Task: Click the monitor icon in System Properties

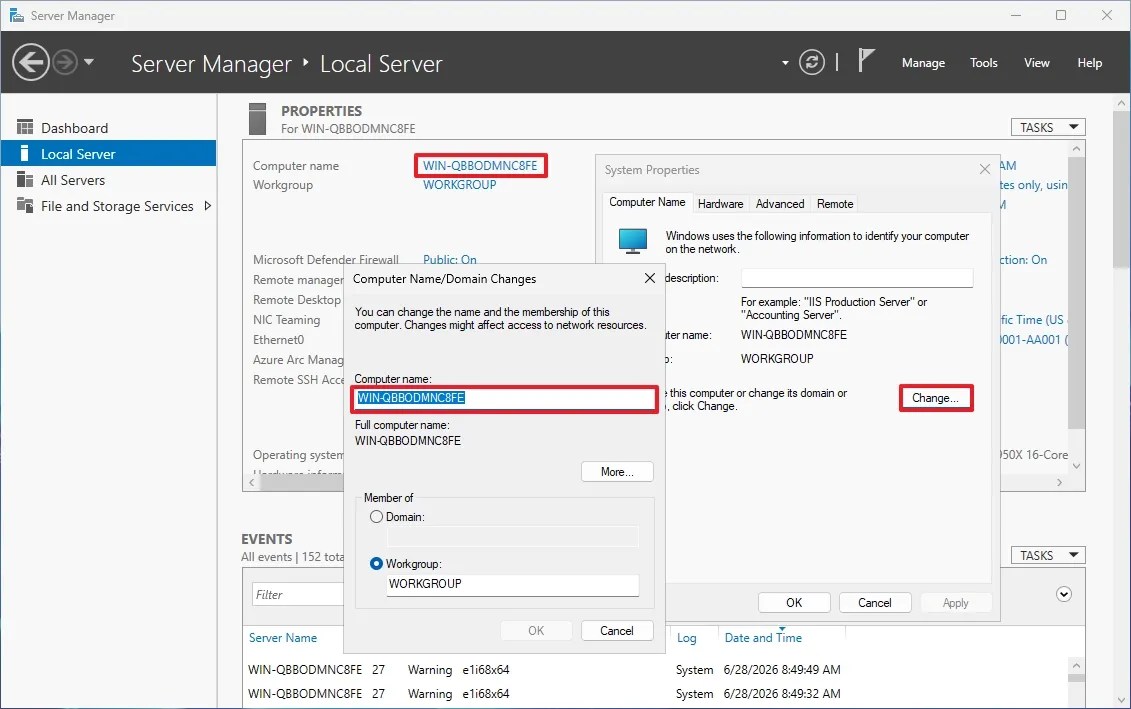Action: pyautogui.click(x=633, y=241)
